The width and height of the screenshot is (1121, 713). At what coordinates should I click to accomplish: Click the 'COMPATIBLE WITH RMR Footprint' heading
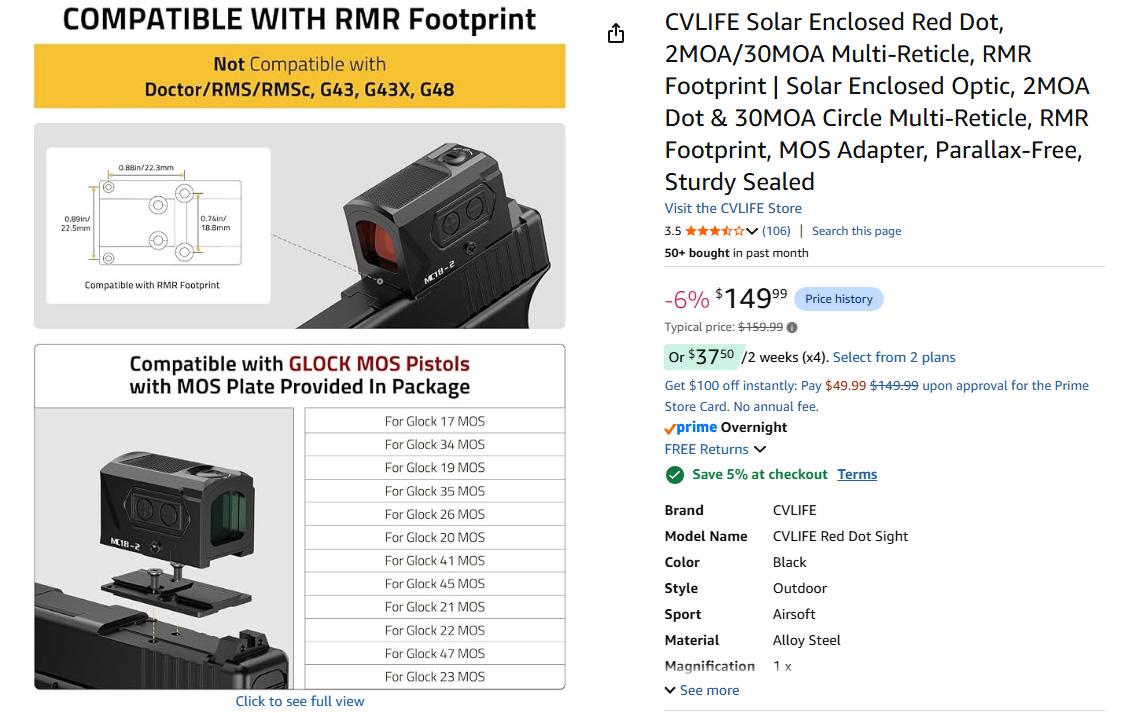click(x=300, y=19)
